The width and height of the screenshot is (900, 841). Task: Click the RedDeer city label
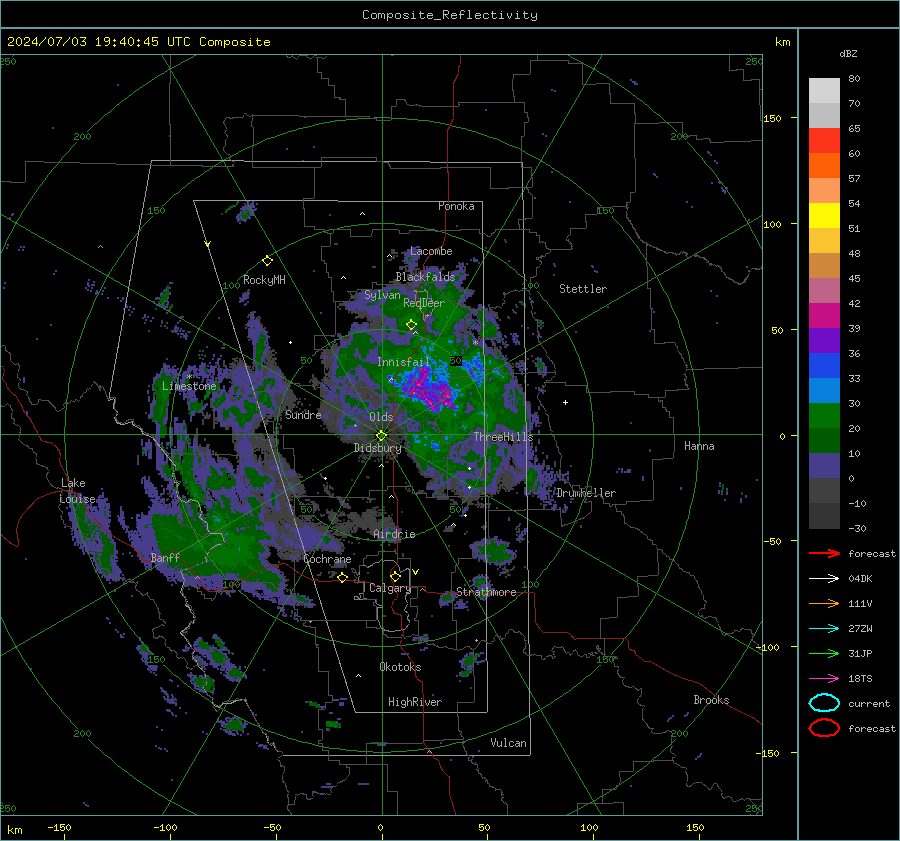coord(424,303)
